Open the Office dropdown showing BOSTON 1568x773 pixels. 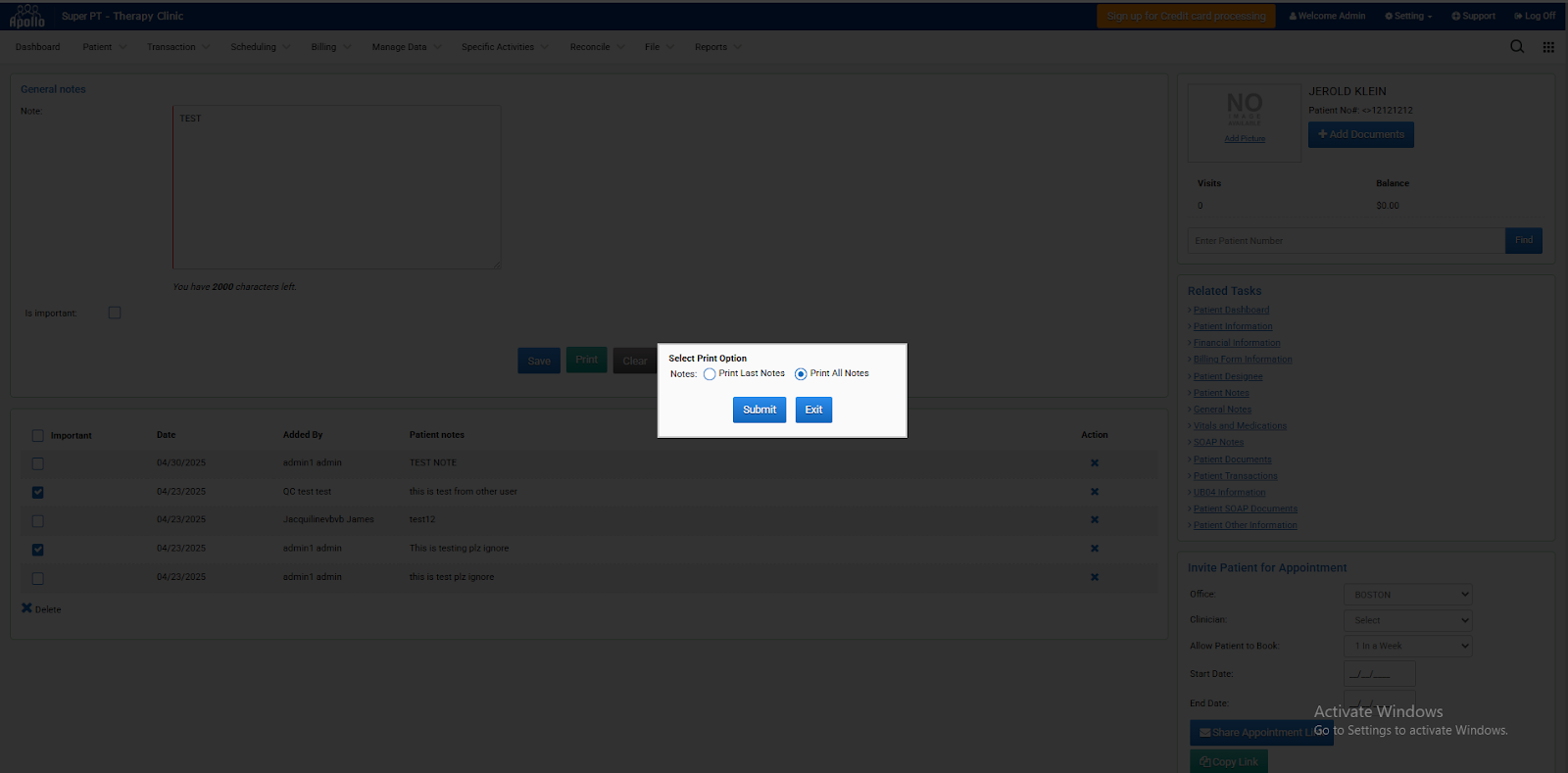coord(1407,595)
